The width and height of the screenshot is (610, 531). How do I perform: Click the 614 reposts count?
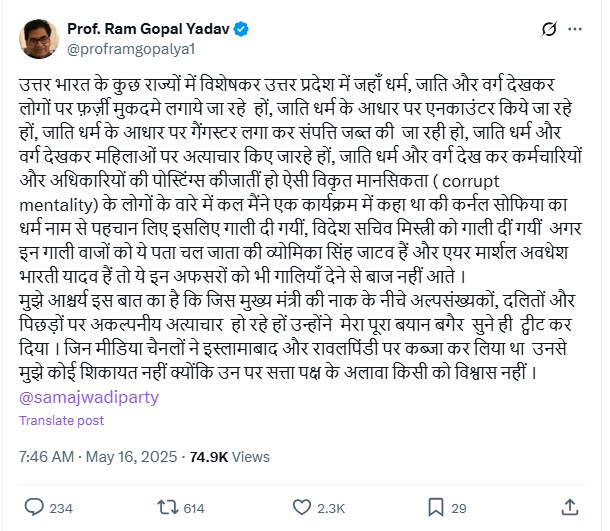(194, 508)
